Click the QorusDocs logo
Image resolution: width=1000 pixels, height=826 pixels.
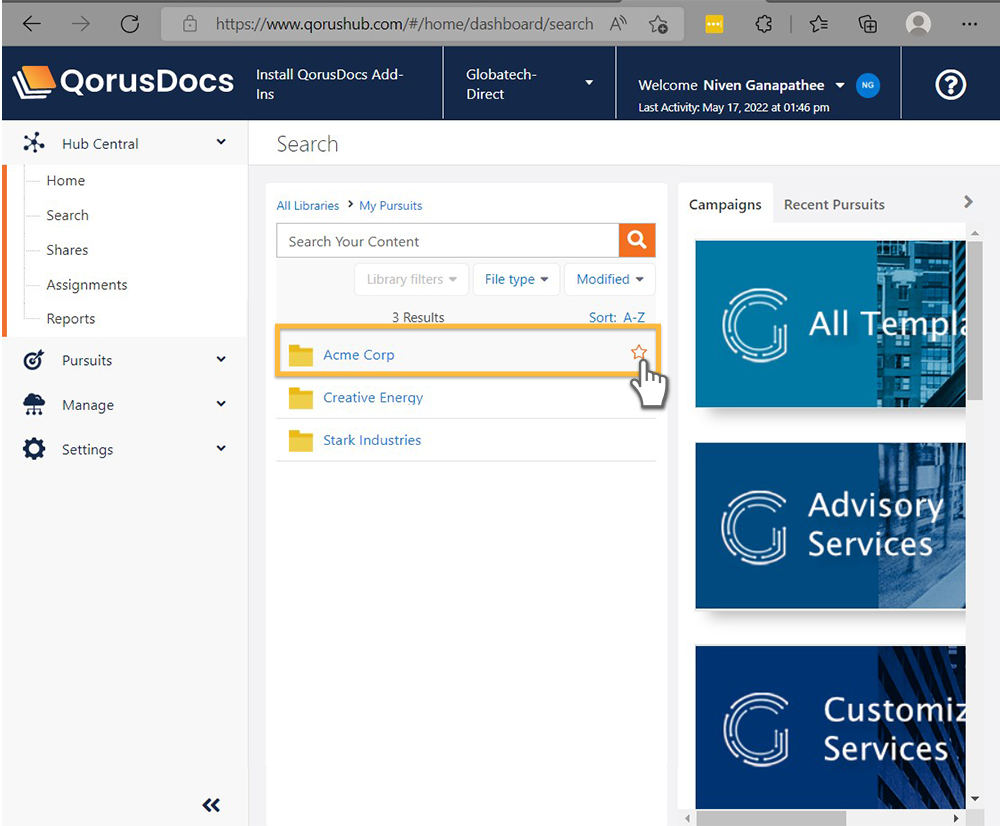[x=123, y=82]
